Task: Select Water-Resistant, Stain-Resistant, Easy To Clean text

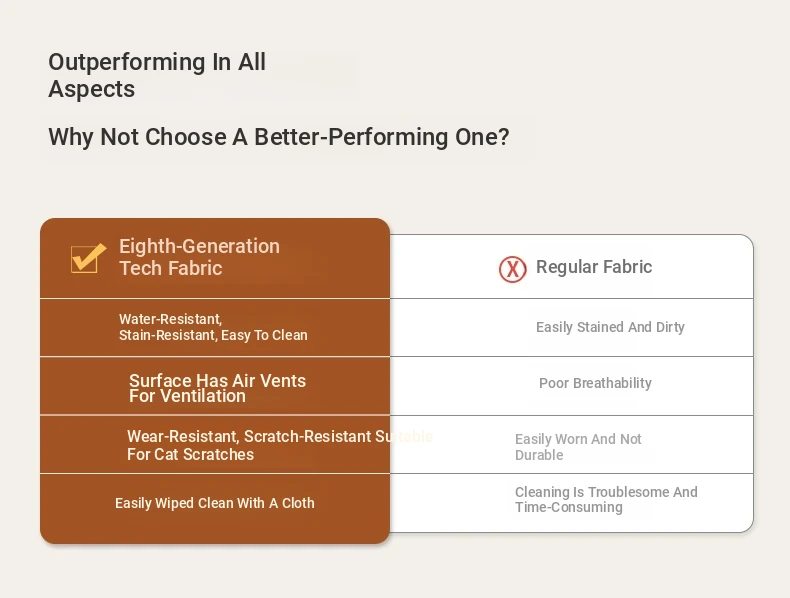Action: pyautogui.click(x=213, y=327)
